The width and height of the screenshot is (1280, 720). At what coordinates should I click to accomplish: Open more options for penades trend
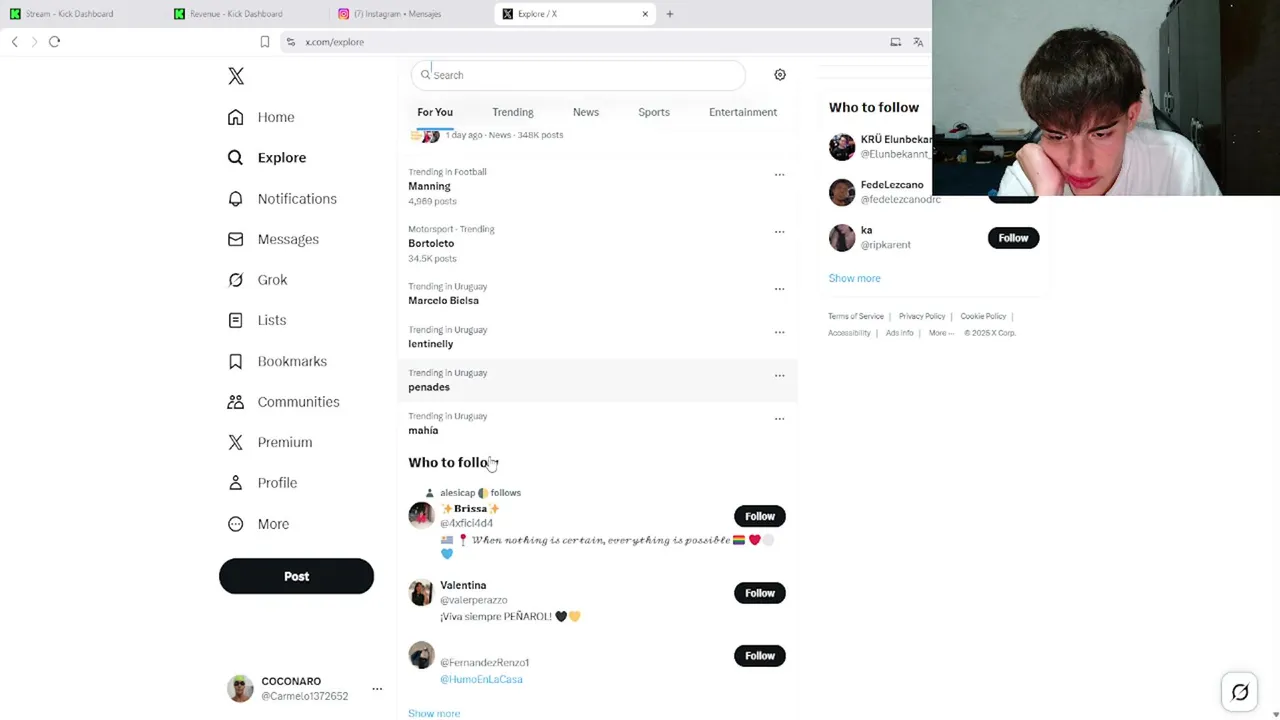(x=779, y=376)
